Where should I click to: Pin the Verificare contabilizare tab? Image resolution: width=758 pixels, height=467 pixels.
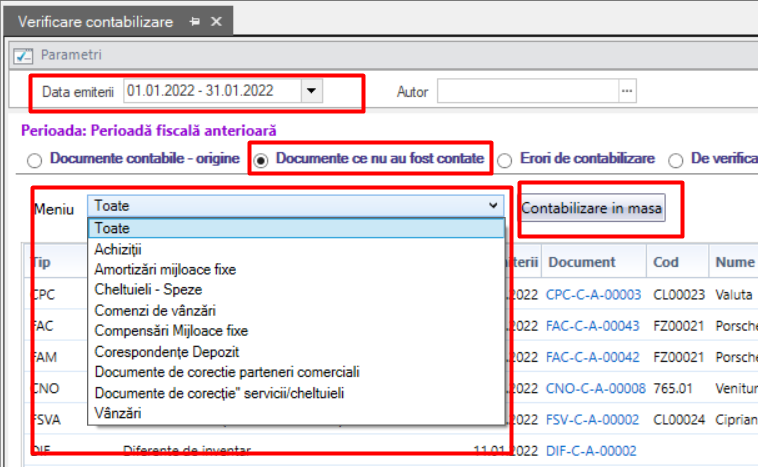point(195,22)
